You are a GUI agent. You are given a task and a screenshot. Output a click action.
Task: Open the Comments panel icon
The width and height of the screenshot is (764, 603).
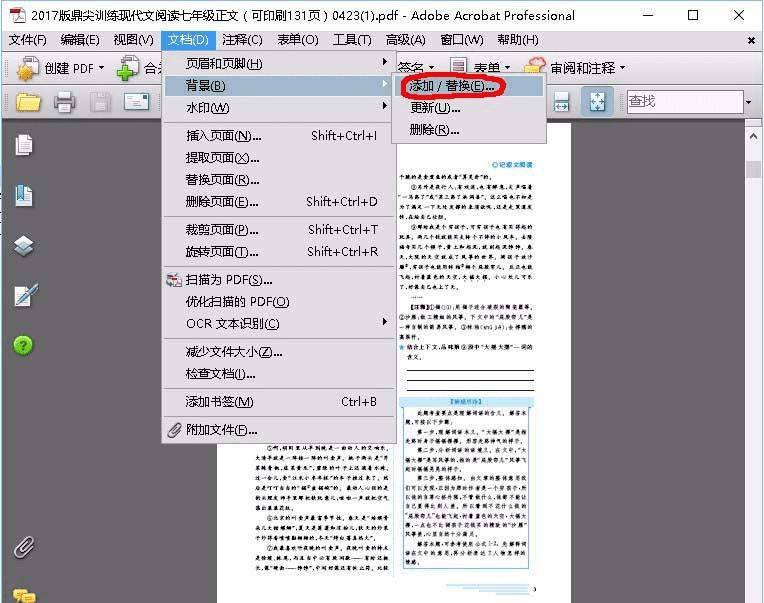(24, 595)
